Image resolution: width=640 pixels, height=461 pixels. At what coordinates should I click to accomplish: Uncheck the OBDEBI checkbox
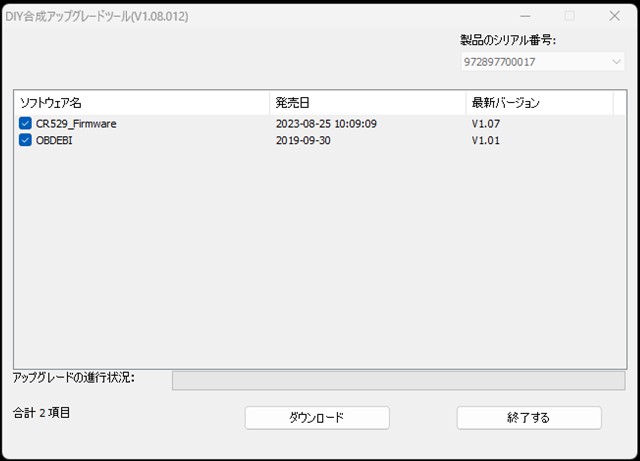coord(25,140)
